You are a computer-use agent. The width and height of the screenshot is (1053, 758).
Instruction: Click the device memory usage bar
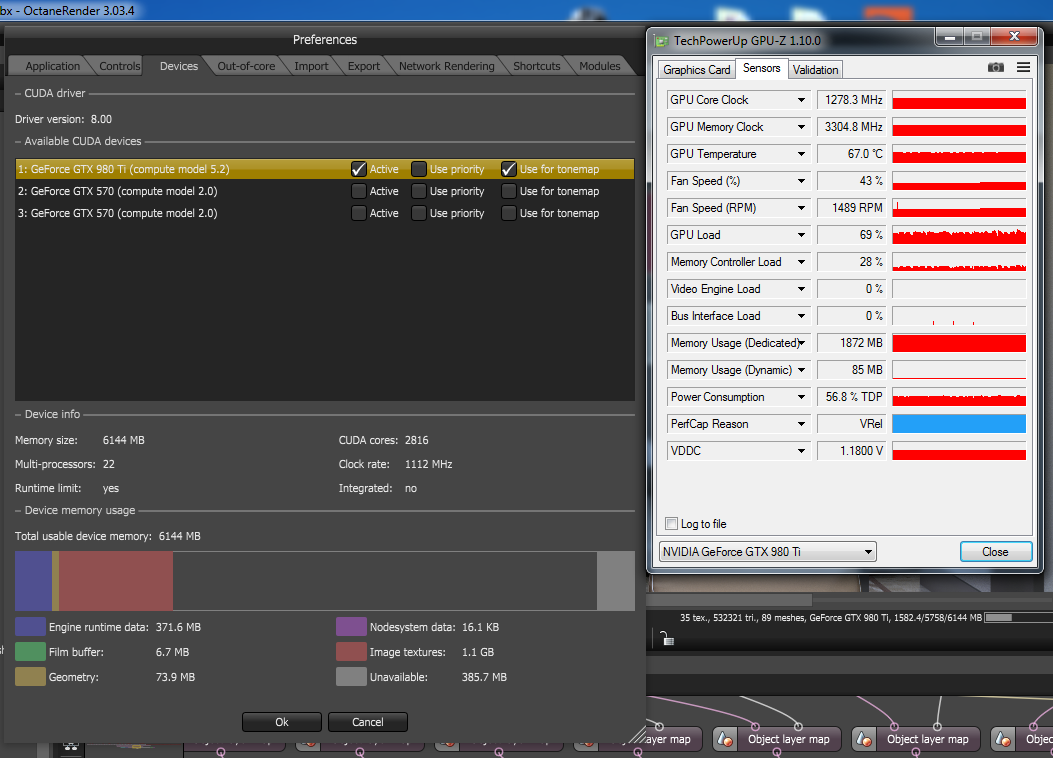[324, 581]
